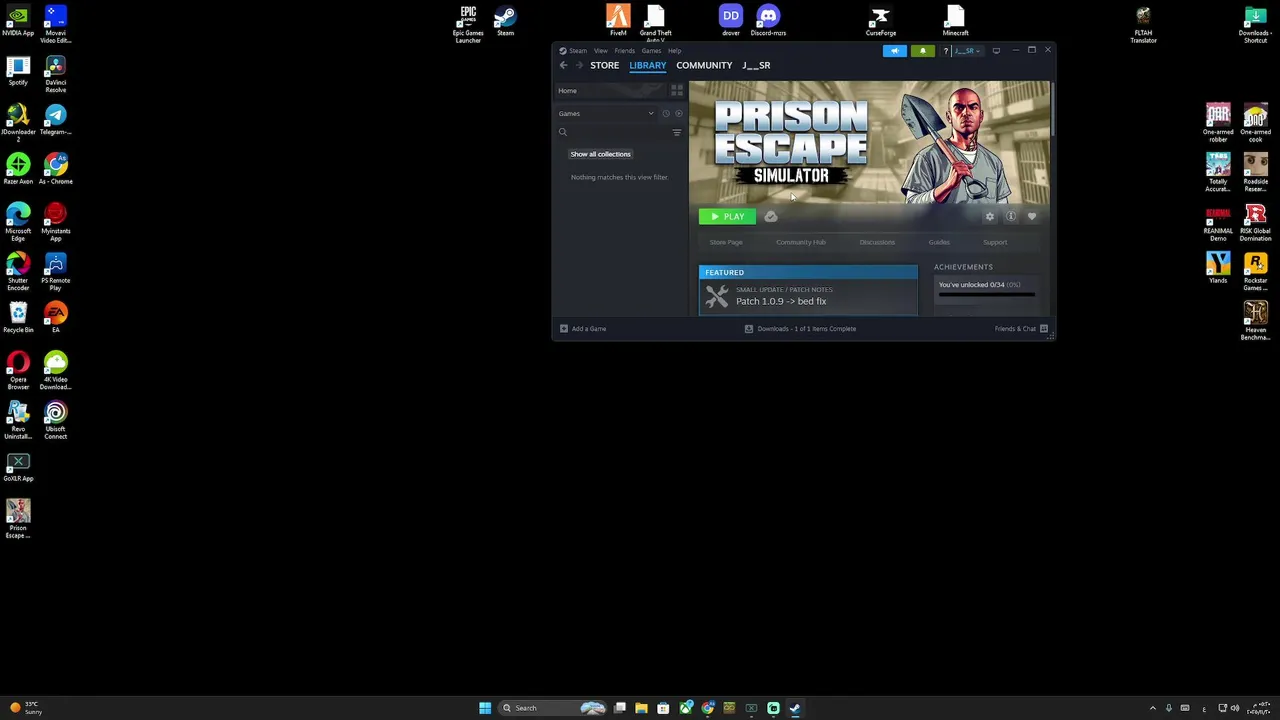Open the Friends & Chat icon
The image size is (1280, 720).
click(1044, 328)
